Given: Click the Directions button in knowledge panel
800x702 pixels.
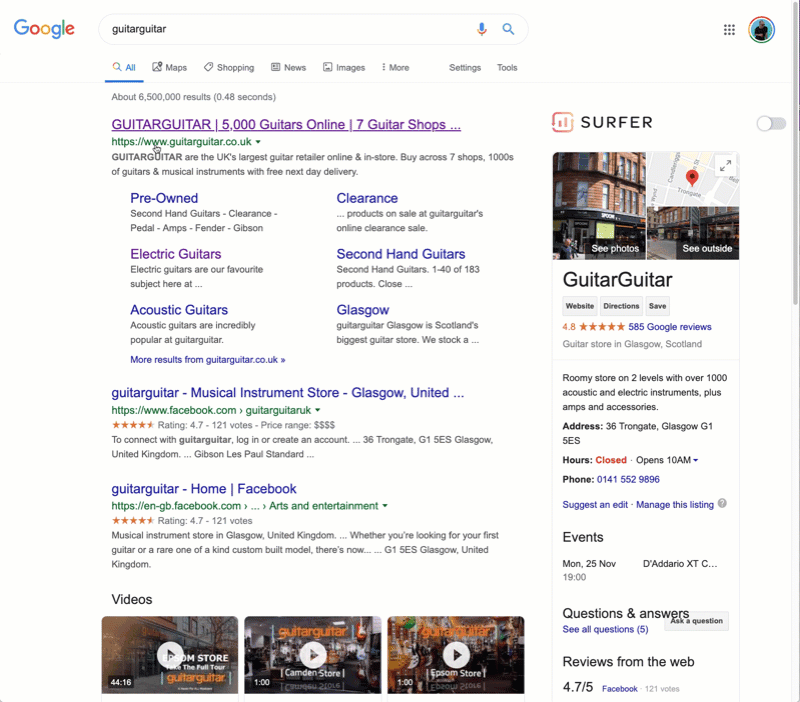Looking at the screenshot, I should coord(621,306).
